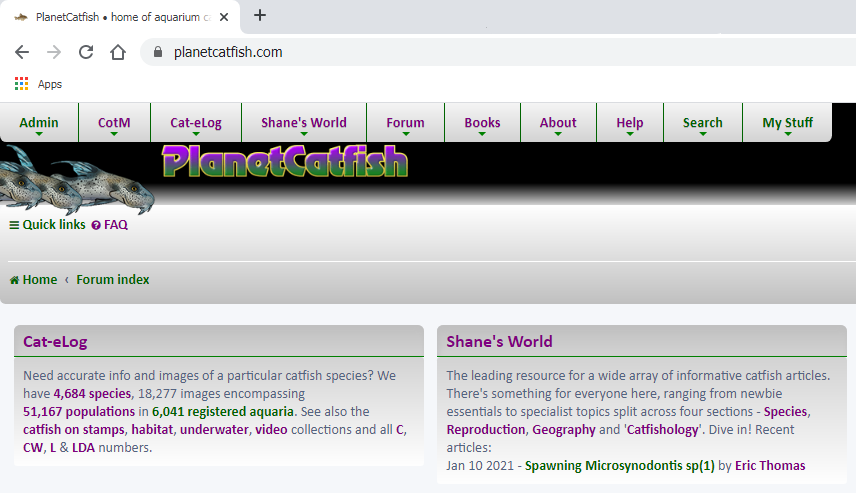Open the browser home icon
Image resolution: width=856 pixels, height=493 pixels.
point(118,52)
